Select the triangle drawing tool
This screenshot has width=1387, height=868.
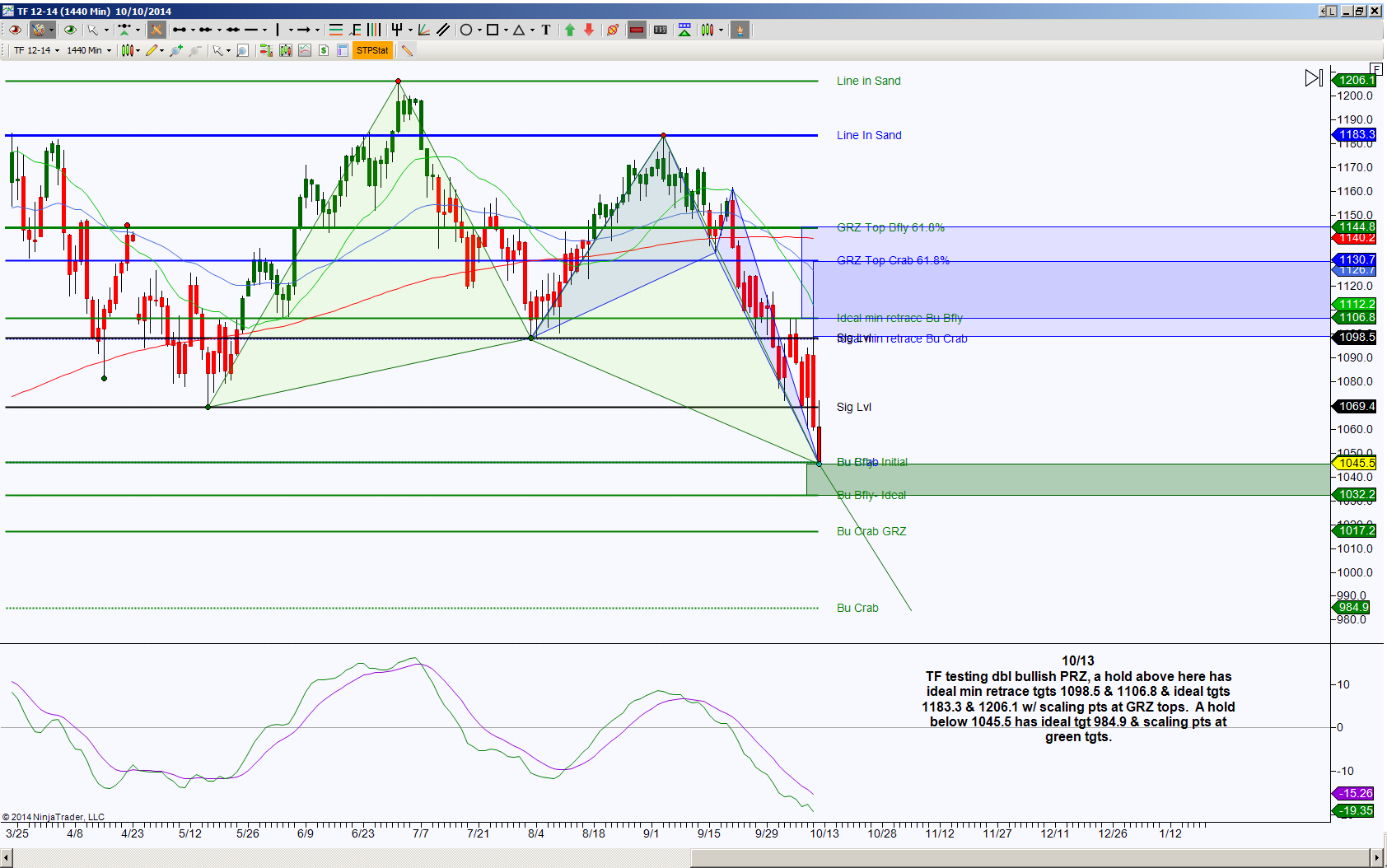[x=519, y=30]
